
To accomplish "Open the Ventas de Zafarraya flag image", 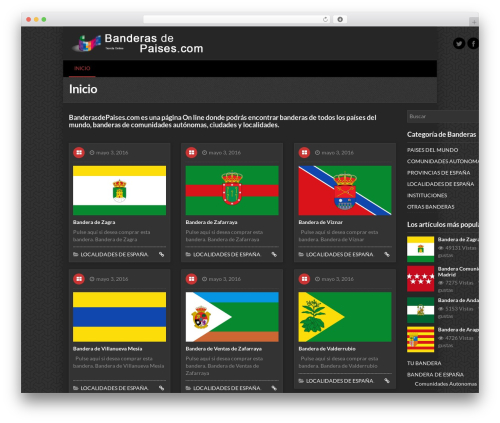I will [x=232, y=317].
